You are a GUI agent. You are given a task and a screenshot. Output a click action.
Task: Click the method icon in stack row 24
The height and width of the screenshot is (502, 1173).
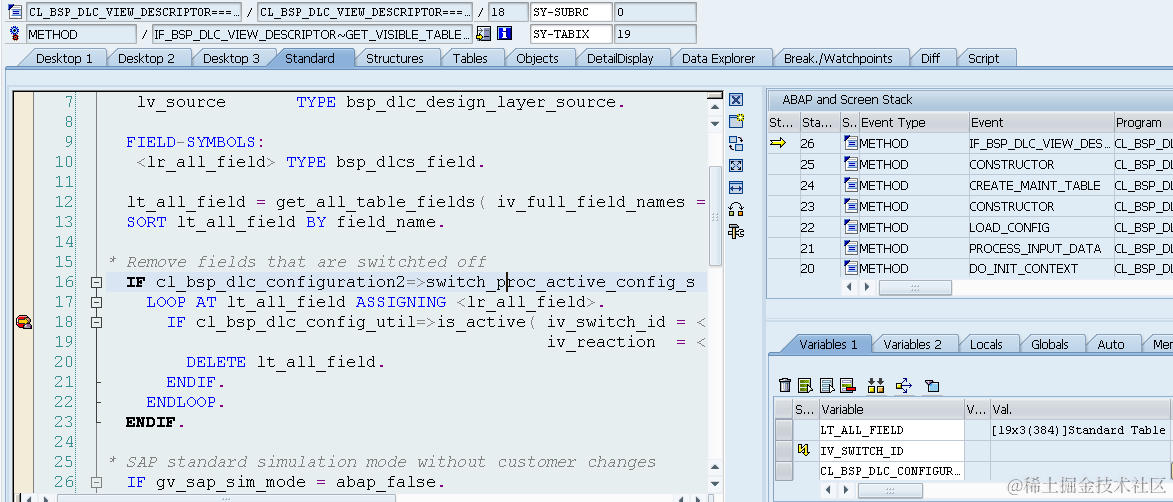(851, 186)
